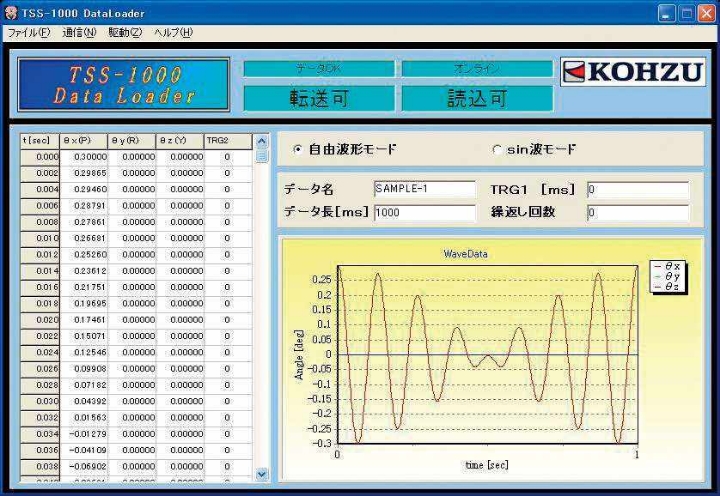Select the θx cell 0.30000
The width and height of the screenshot is (720, 496).
84,157
